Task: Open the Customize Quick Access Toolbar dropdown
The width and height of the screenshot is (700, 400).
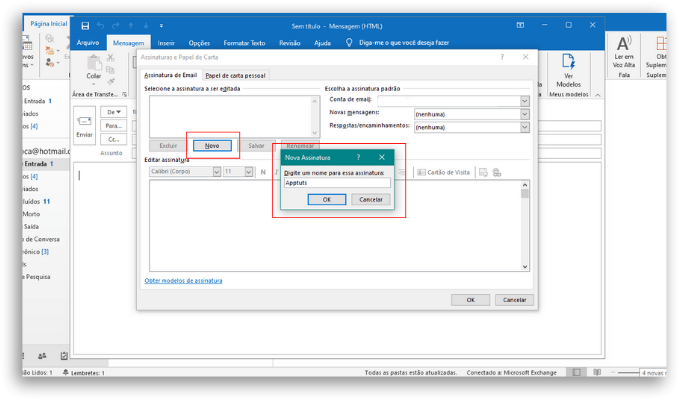Action: pos(161,26)
